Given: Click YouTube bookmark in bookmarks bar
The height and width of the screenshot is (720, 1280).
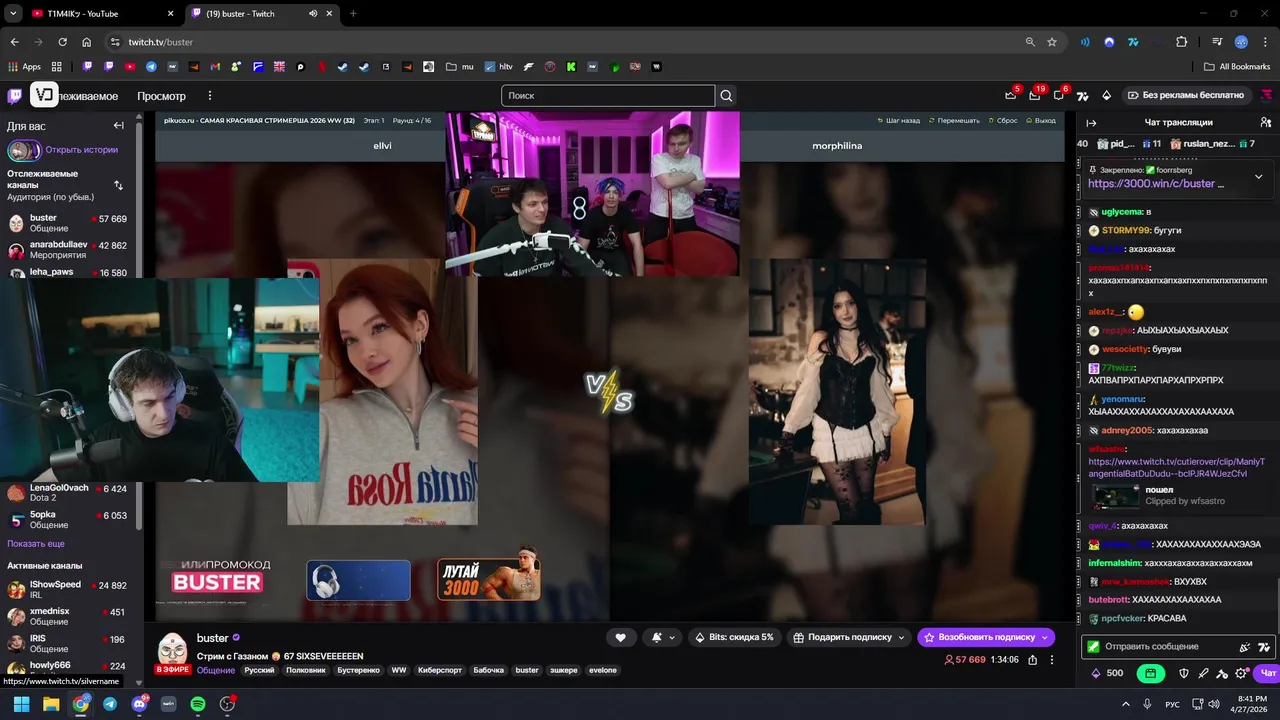Looking at the screenshot, I should coord(130,67).
